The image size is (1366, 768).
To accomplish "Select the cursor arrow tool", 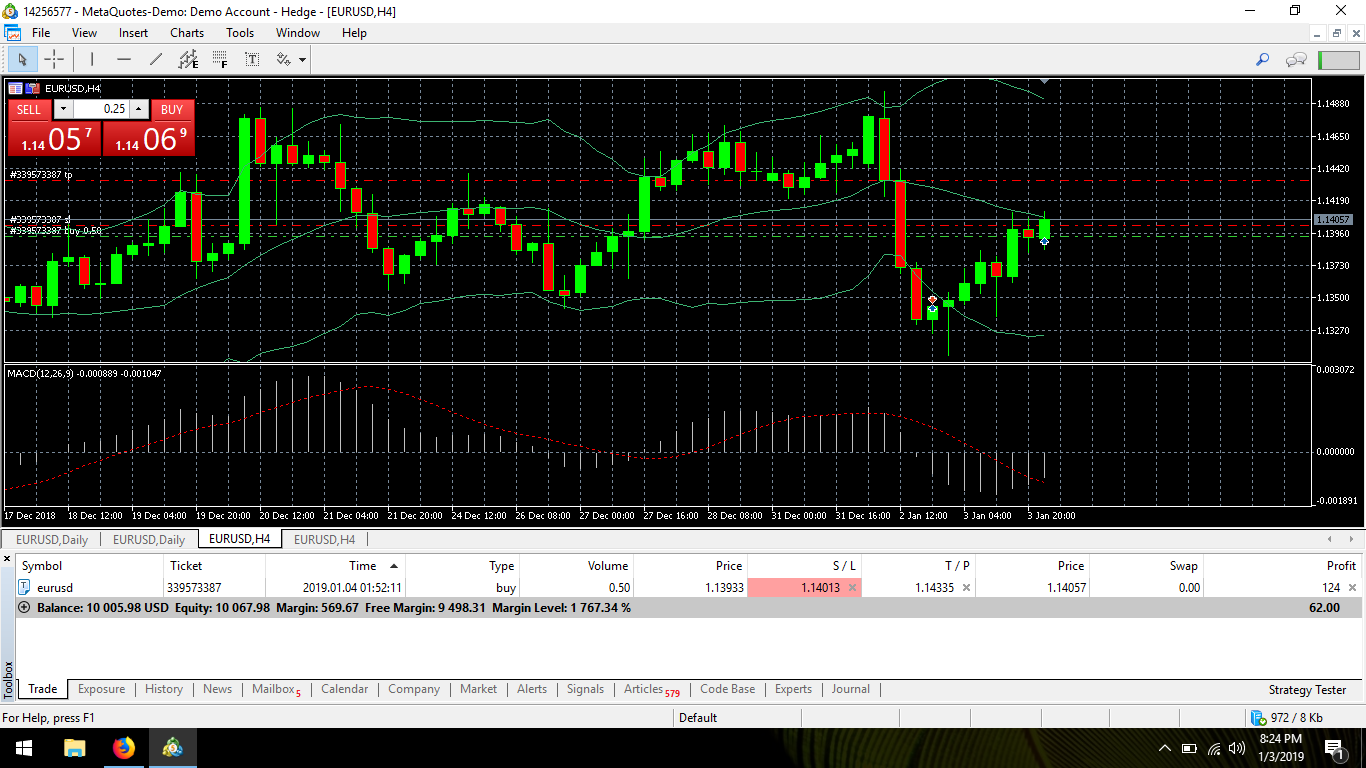I will click(22, 59).
